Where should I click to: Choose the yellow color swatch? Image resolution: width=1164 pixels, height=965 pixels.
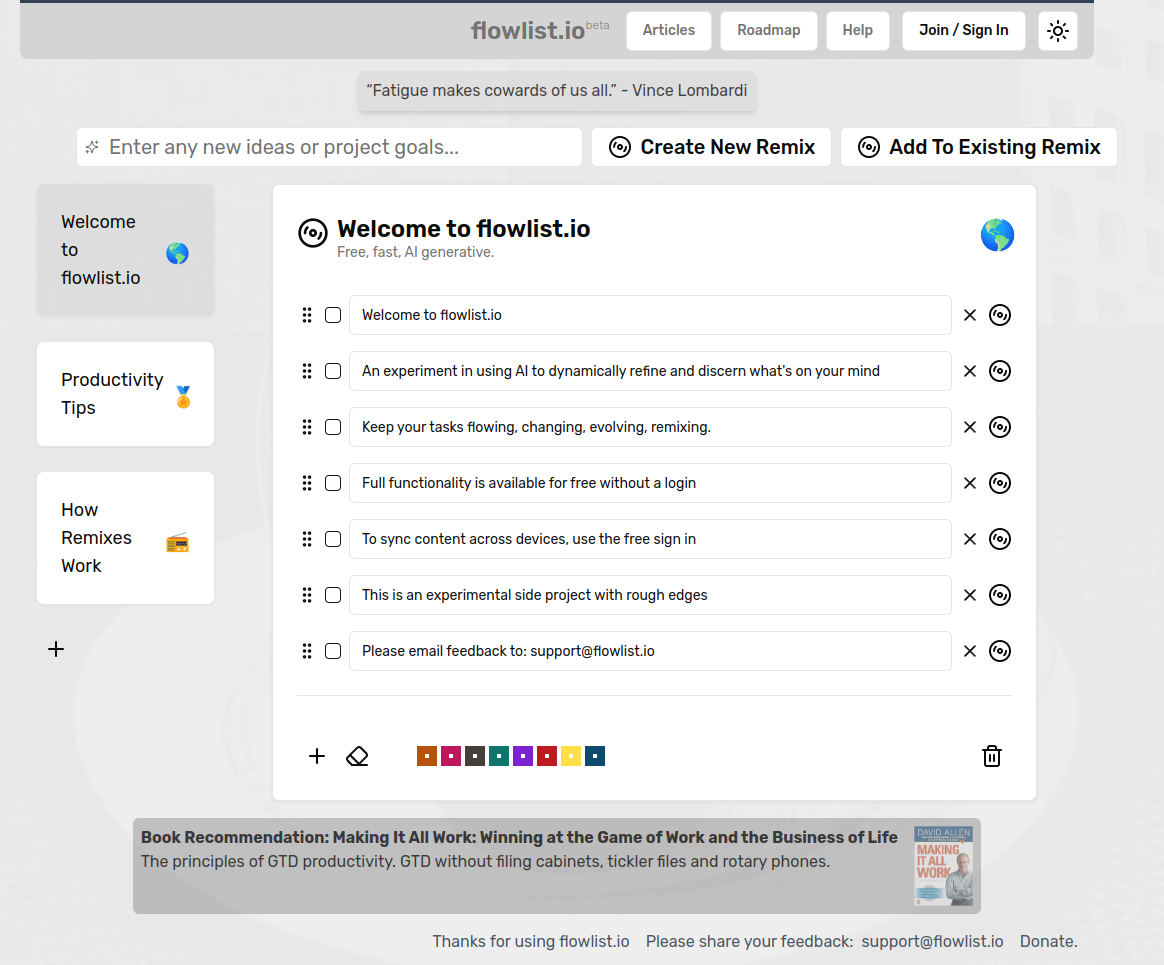(571, 756)
